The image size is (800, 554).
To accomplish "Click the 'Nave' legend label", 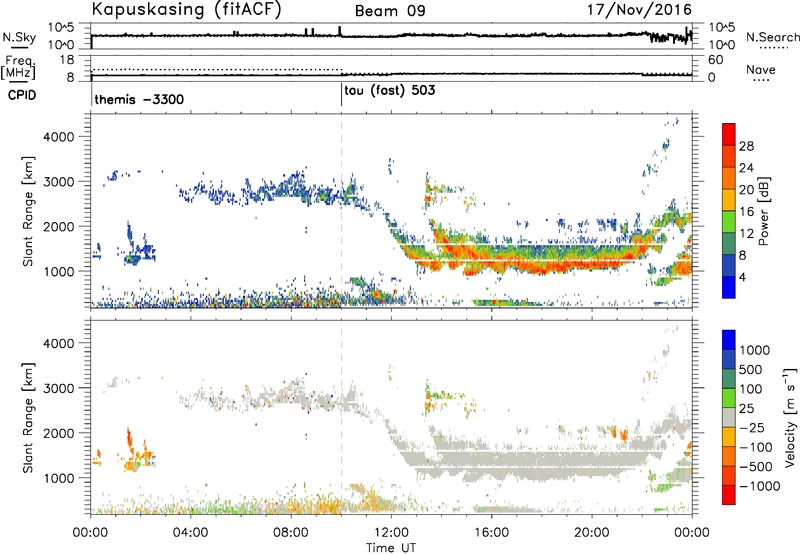I will (761, 69).
